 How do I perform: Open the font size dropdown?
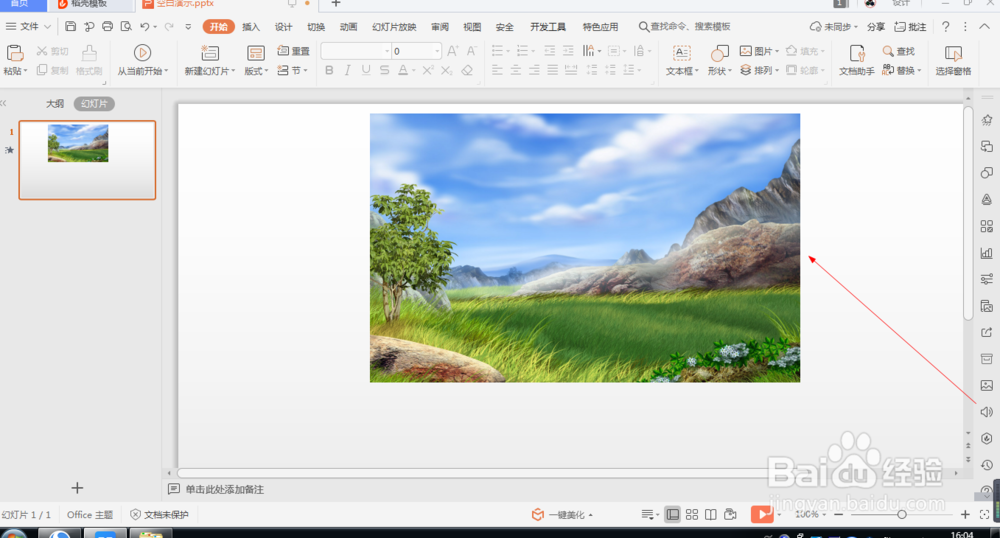[437, 51]
